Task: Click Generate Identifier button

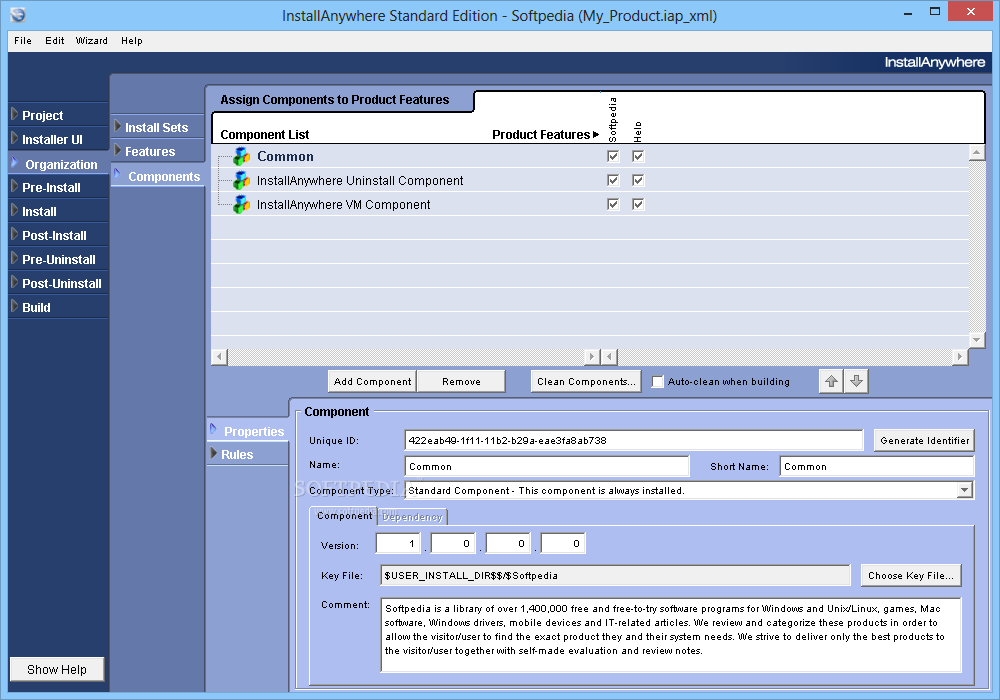Action: tap(924, 441)
